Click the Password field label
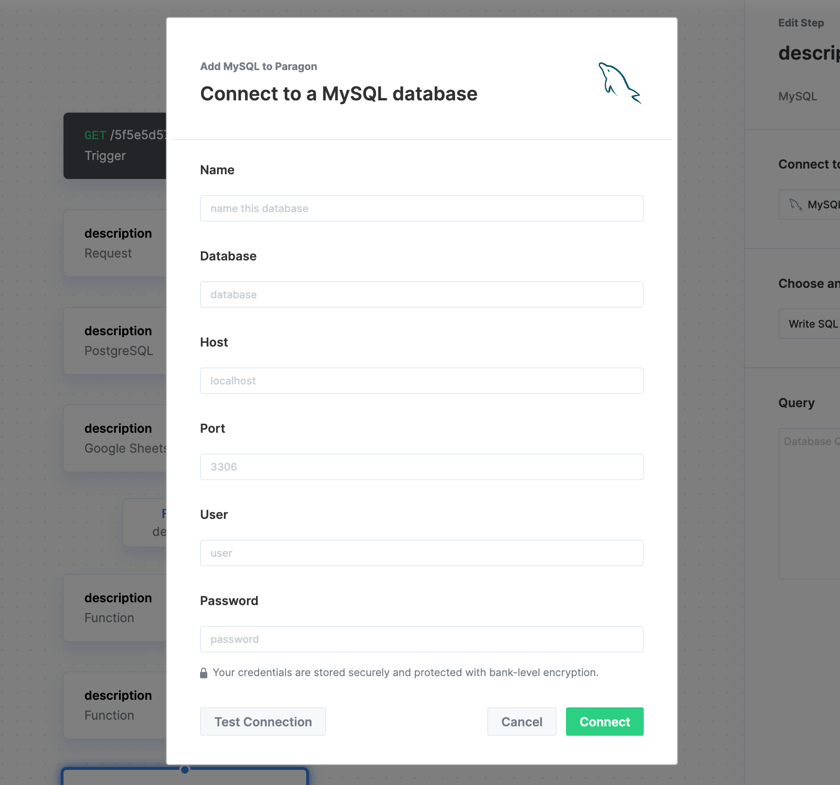 229,601
